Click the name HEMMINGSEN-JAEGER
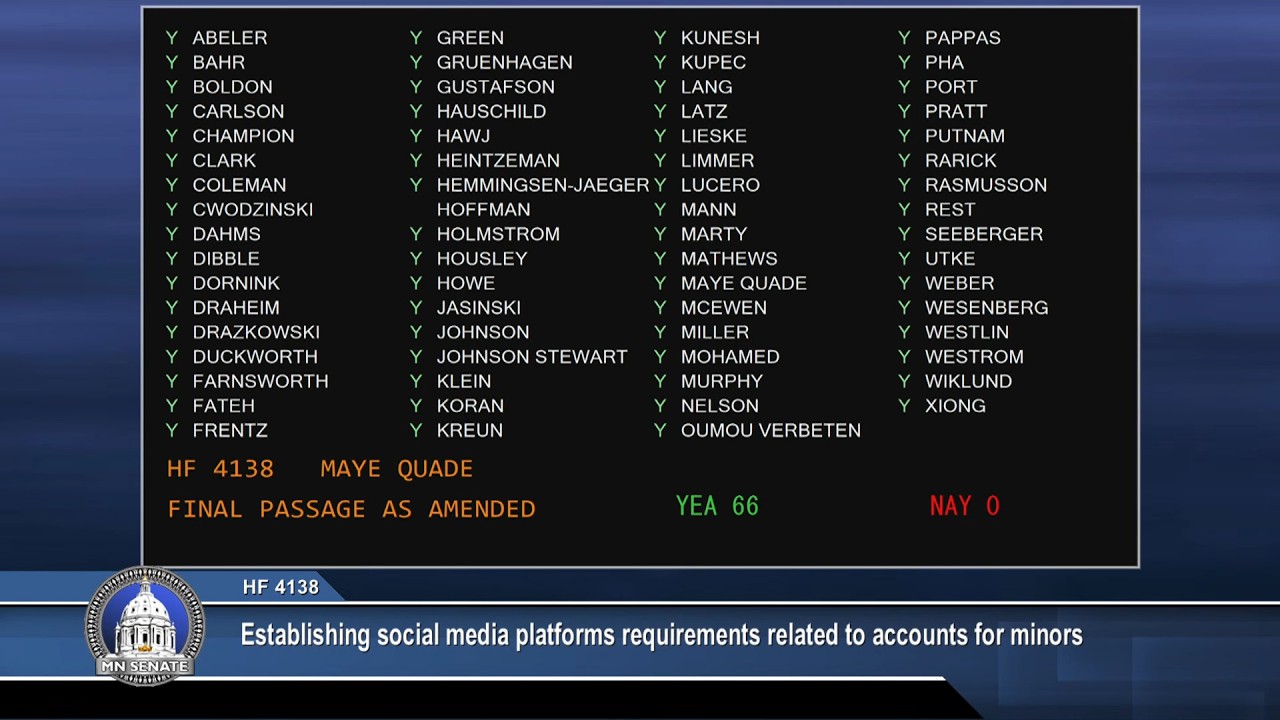1280x720 pixels. (x=543, y=185)
